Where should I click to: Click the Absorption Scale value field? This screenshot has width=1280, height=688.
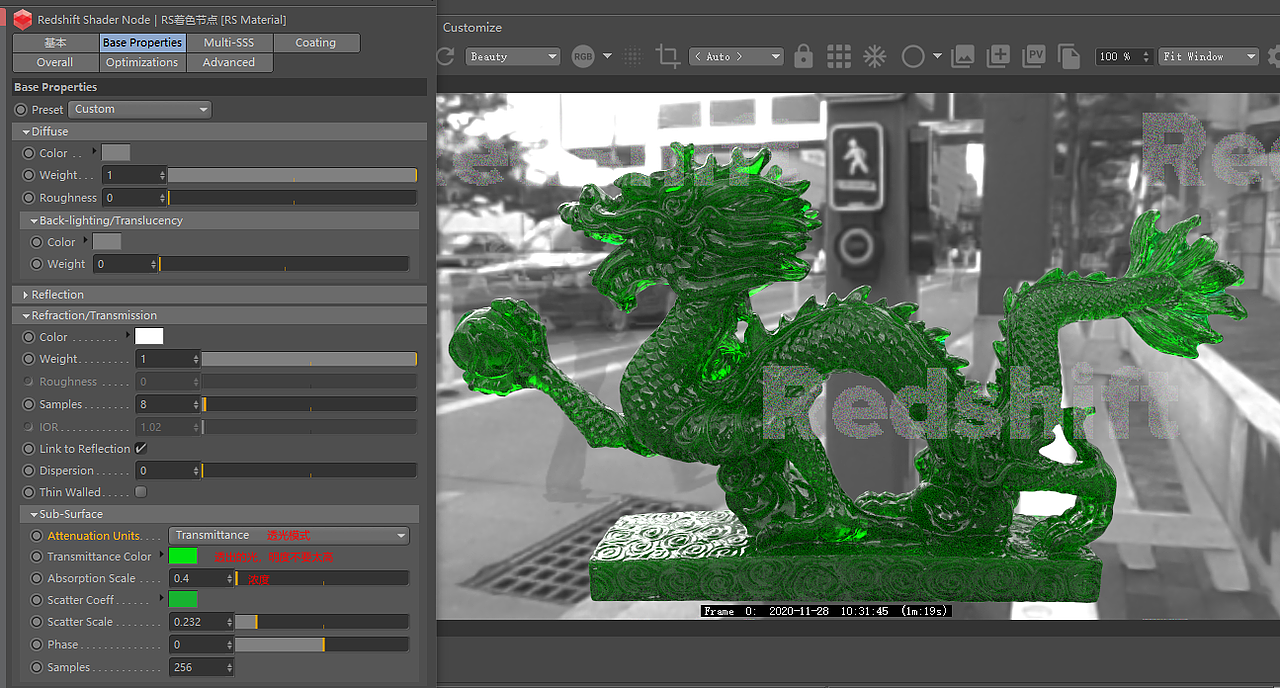pyautogui.click(x=201, y=578)
